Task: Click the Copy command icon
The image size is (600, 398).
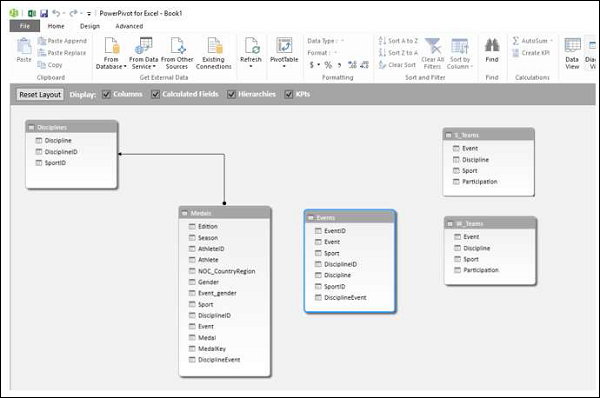Action: tap(41, 65)
